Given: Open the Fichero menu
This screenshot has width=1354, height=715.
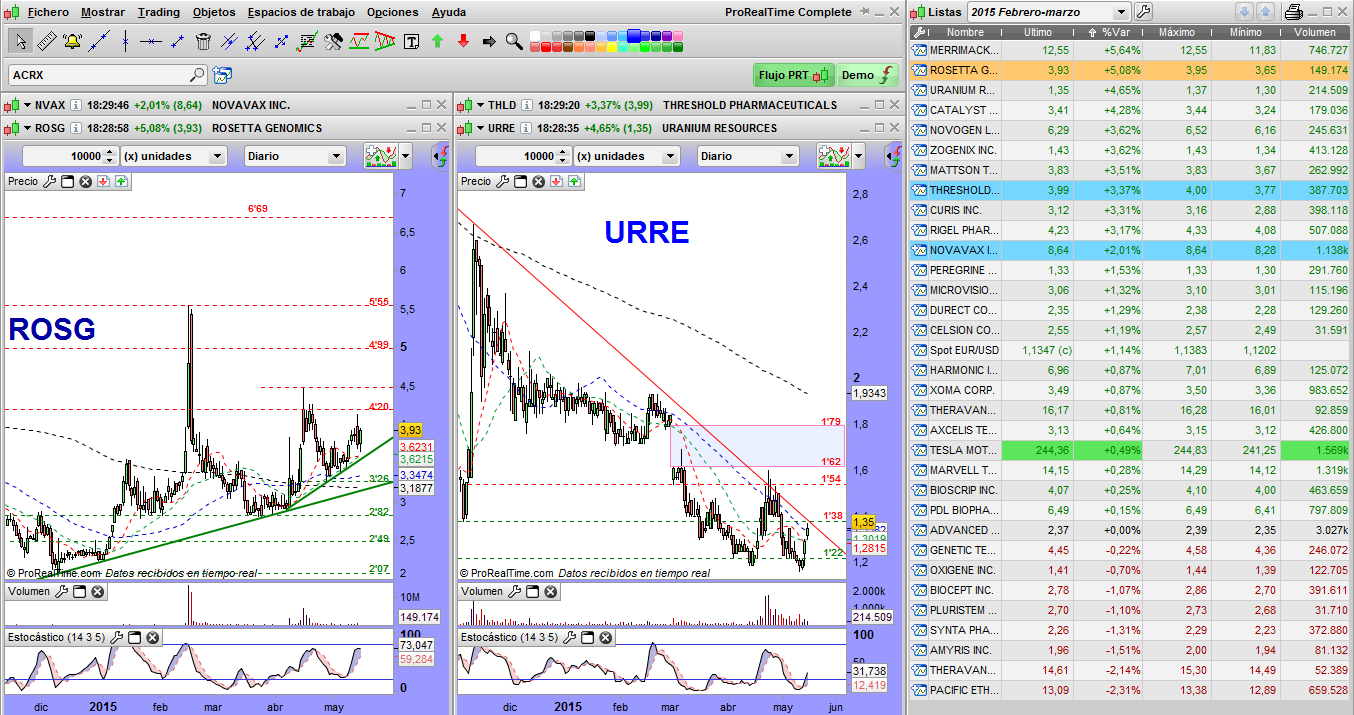Looking at the screenshot, I should [48, 12].
